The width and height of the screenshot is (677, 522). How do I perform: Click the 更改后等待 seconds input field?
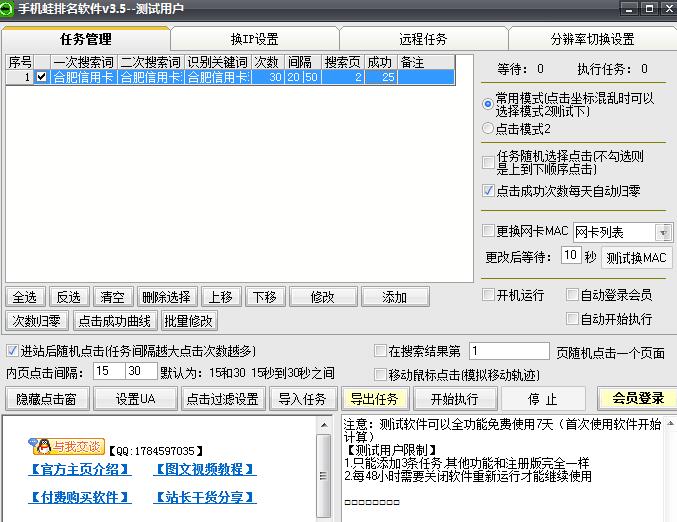click(x=570, y=256)
